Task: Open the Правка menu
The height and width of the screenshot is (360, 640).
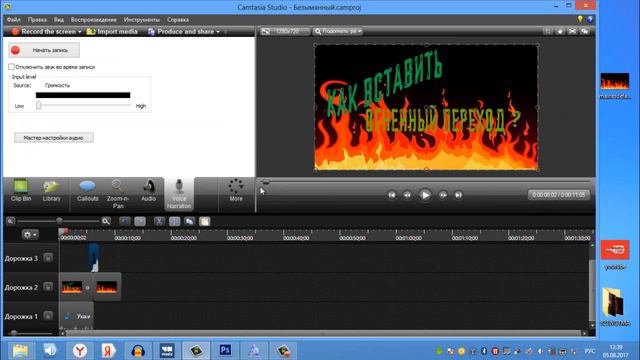Action: (x=37, y=19)
